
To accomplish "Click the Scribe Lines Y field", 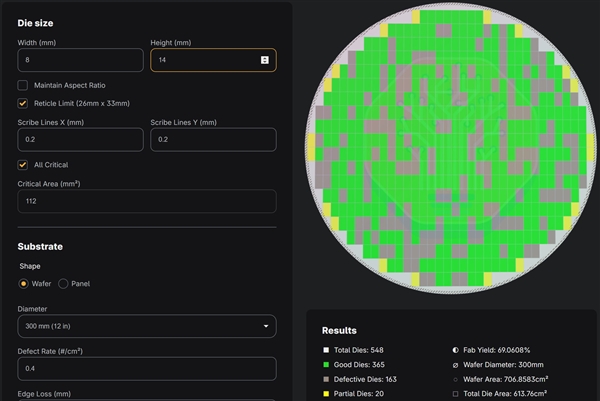I will tap(213, 139).
